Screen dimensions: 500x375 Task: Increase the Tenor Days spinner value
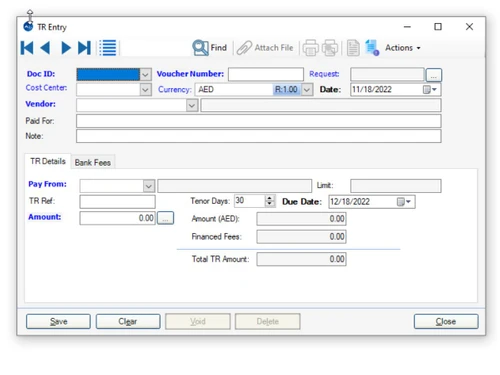270,198
